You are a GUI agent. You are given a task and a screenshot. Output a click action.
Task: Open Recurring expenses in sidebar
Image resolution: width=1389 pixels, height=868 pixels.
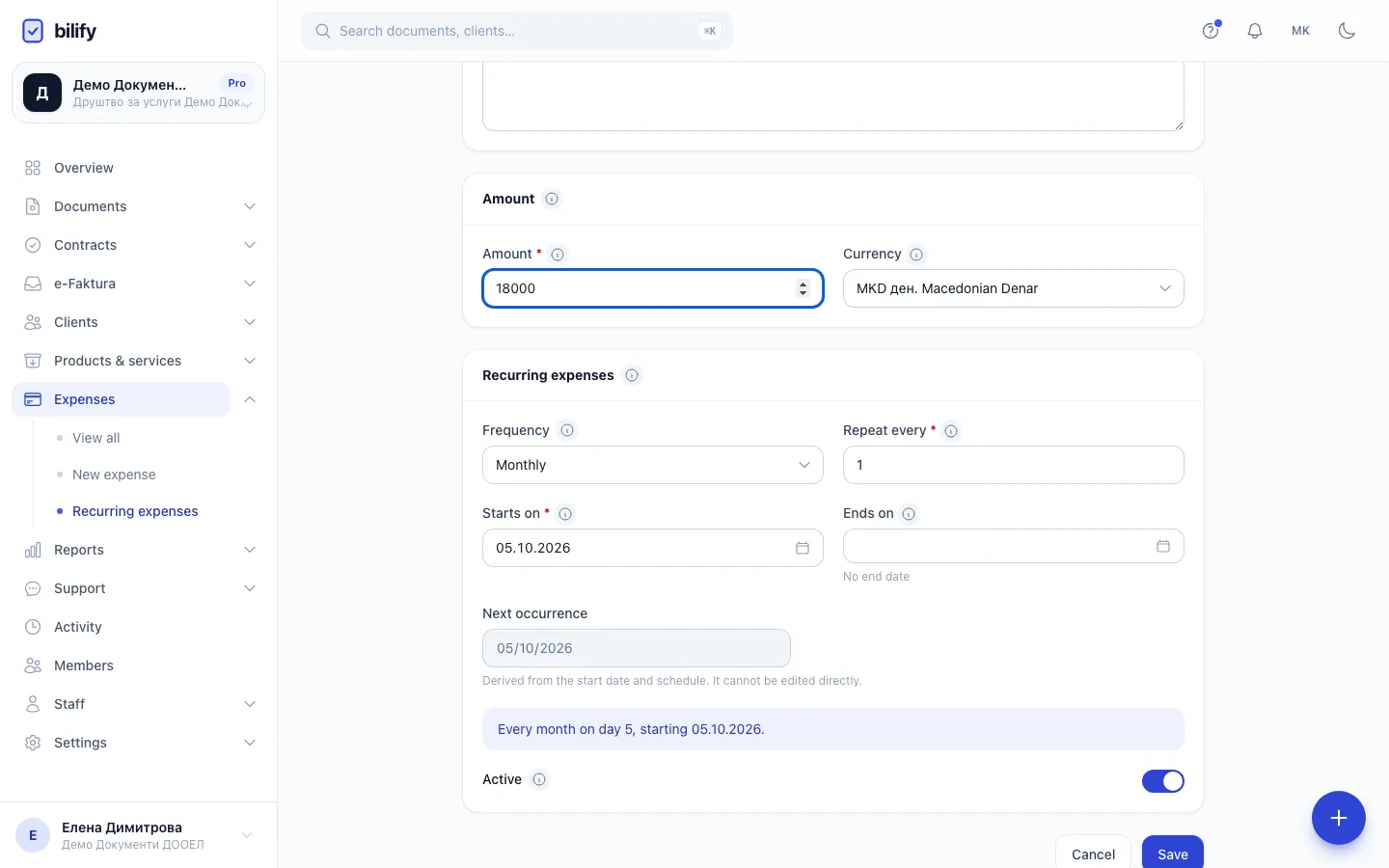(x=135, y=511)
